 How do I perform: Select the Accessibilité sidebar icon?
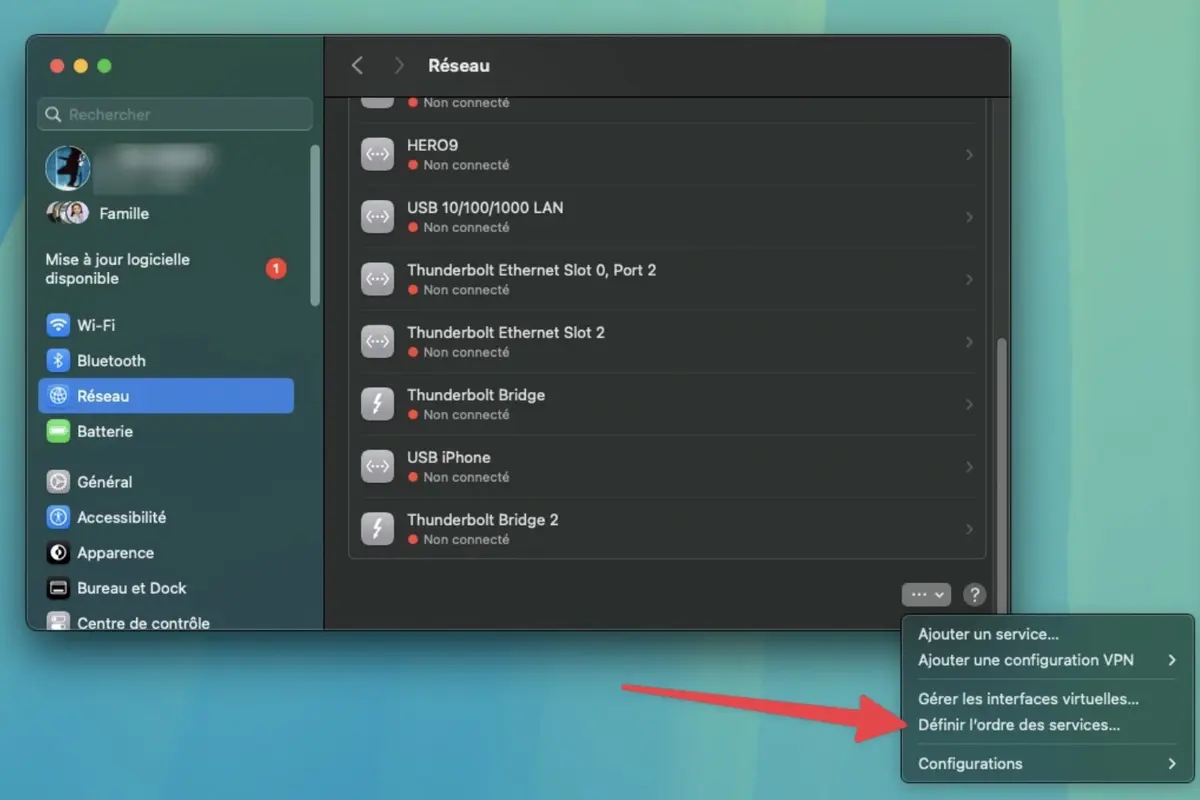click(x=57, y=517)
